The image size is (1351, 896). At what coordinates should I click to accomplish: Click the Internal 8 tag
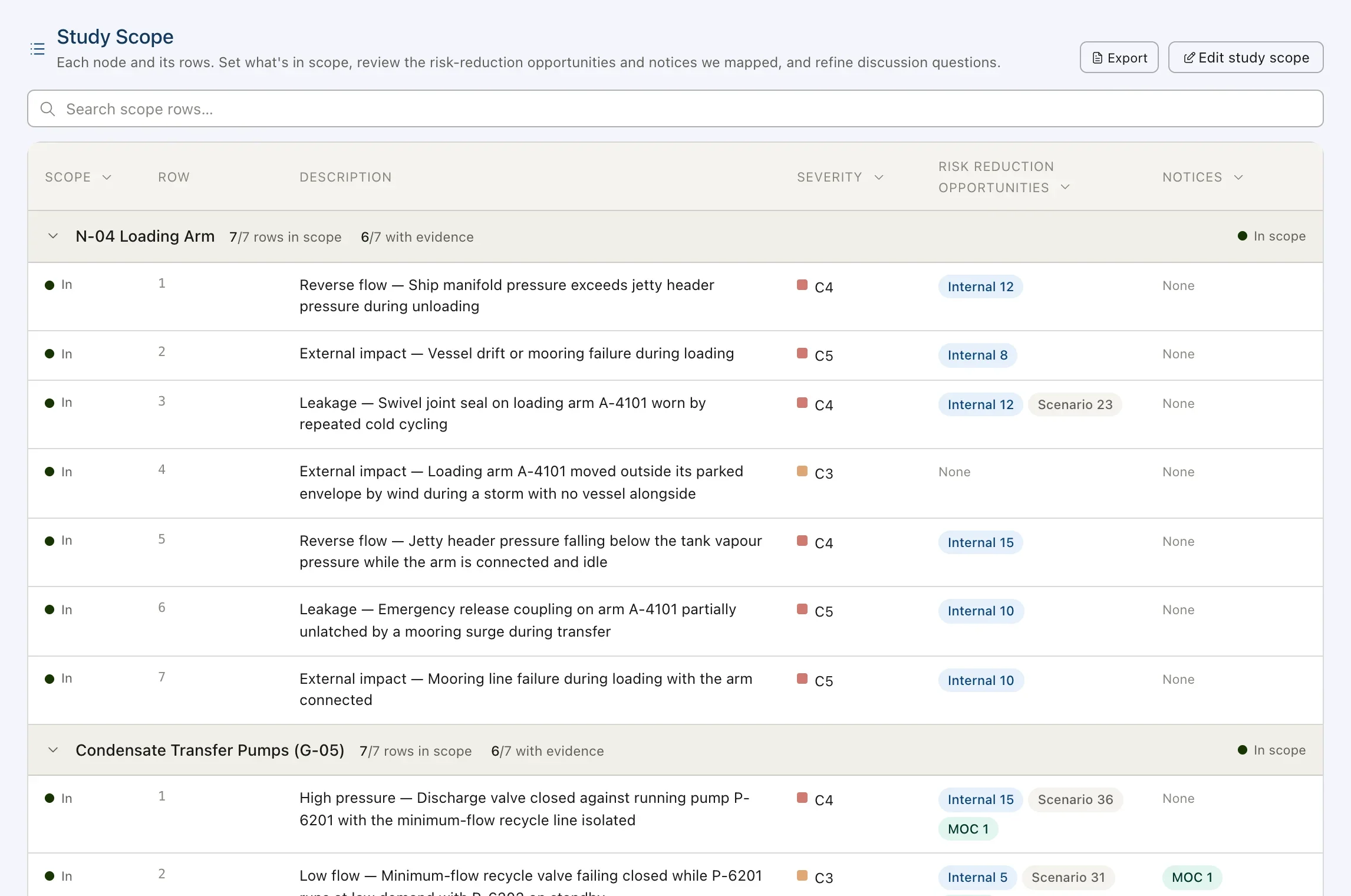tap(977, 355)
